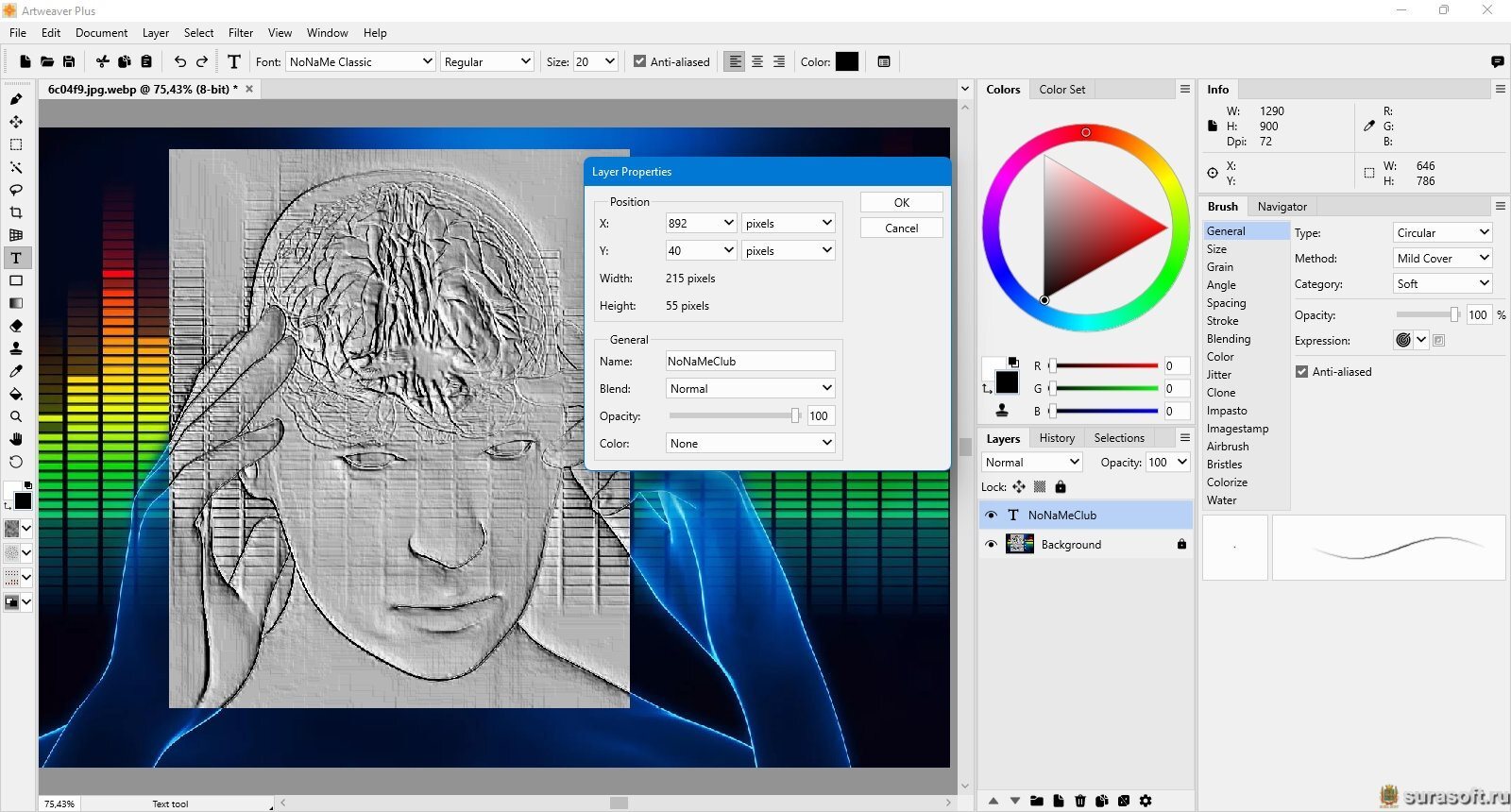Open the brush Method dropdown Mild Cover
This screenshot has width=1511, height=812.
coord(1442,258)
